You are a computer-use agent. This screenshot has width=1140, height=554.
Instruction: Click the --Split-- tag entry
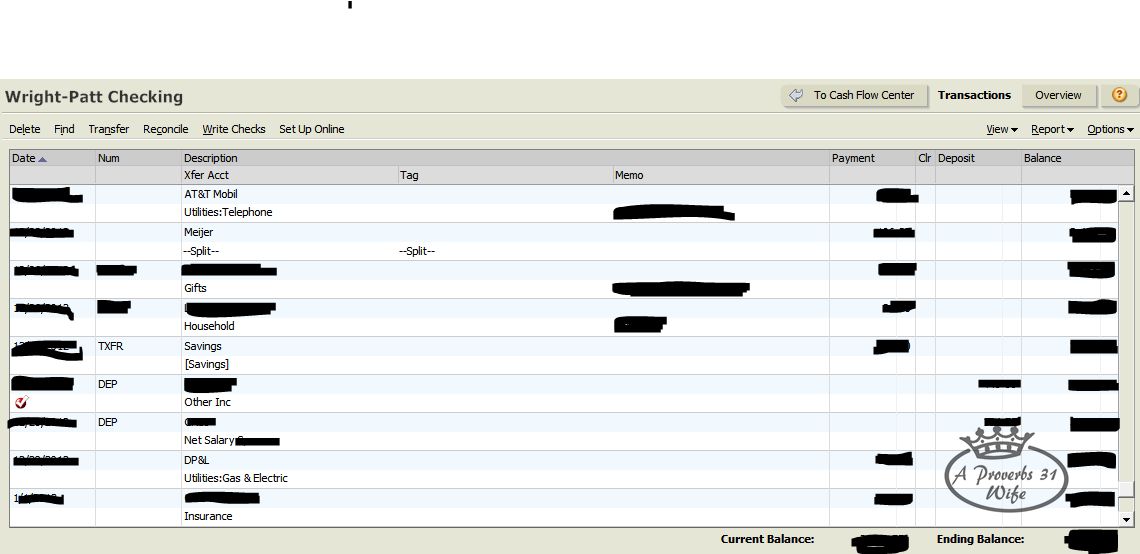(417, 251)
